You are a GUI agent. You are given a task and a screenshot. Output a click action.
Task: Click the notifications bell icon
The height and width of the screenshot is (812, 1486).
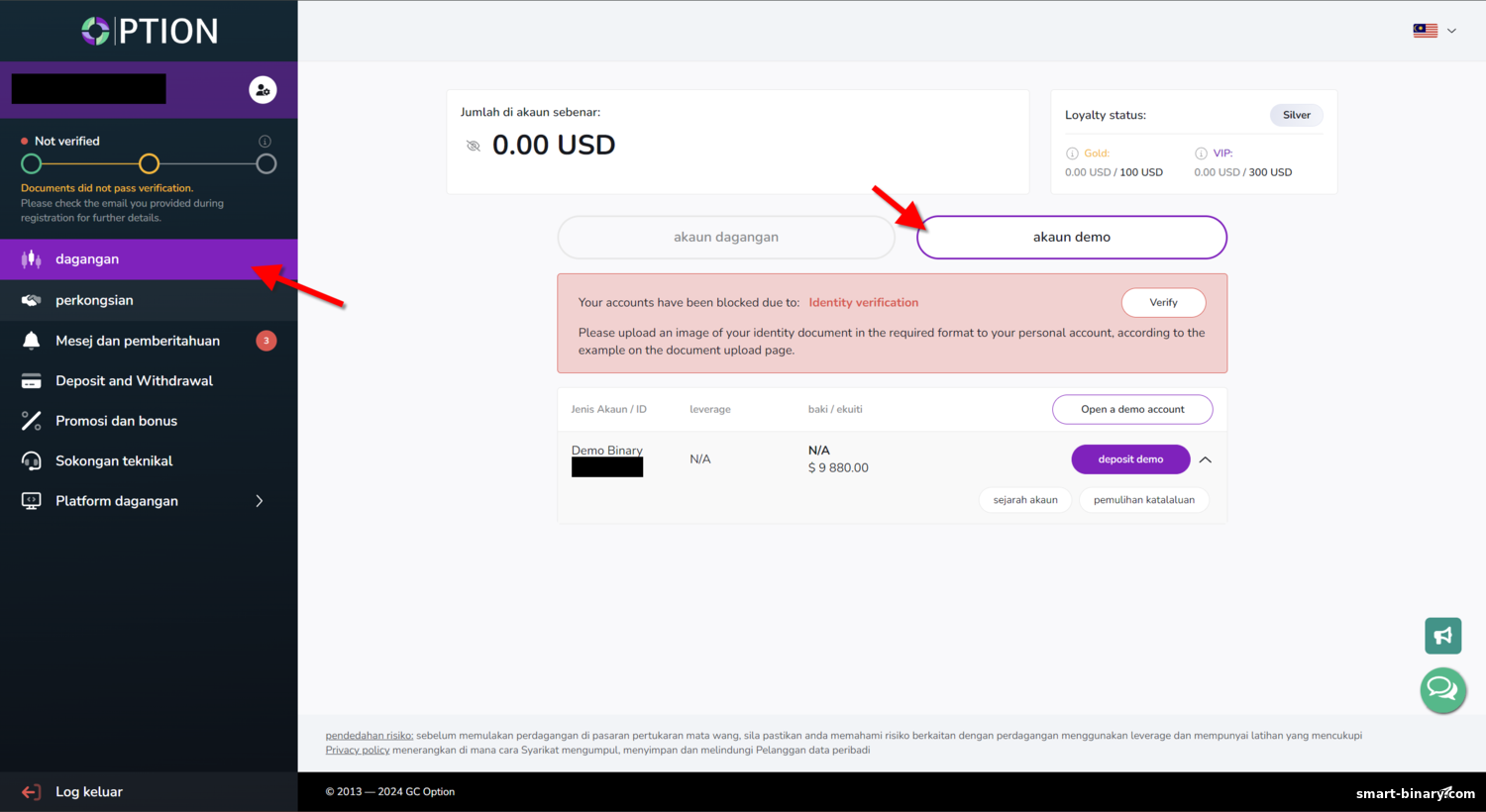pos(32,341)
